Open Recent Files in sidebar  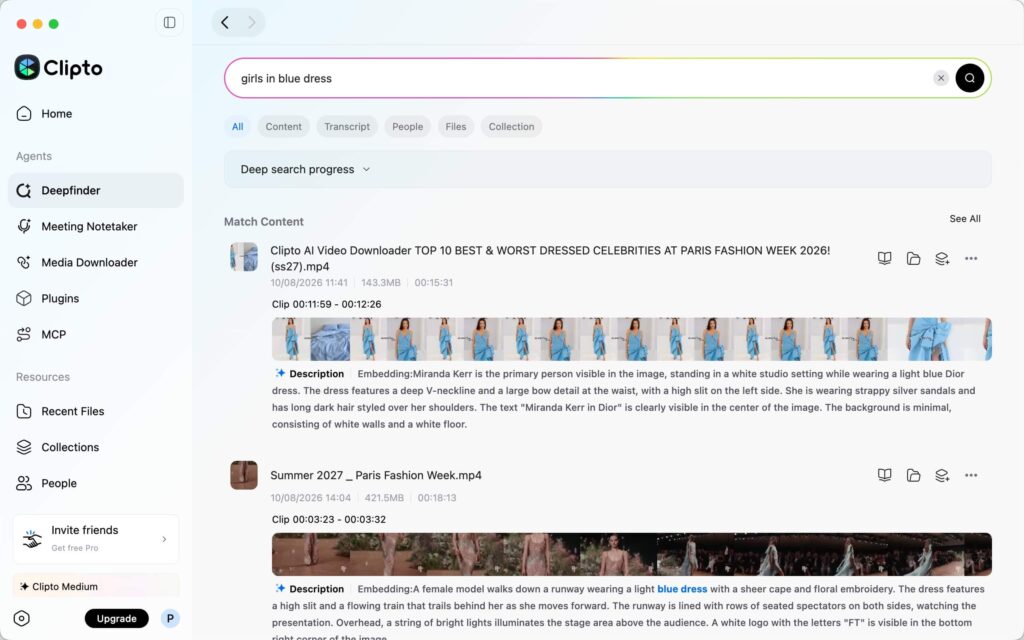pyautogui.click(x=96, y=411)
